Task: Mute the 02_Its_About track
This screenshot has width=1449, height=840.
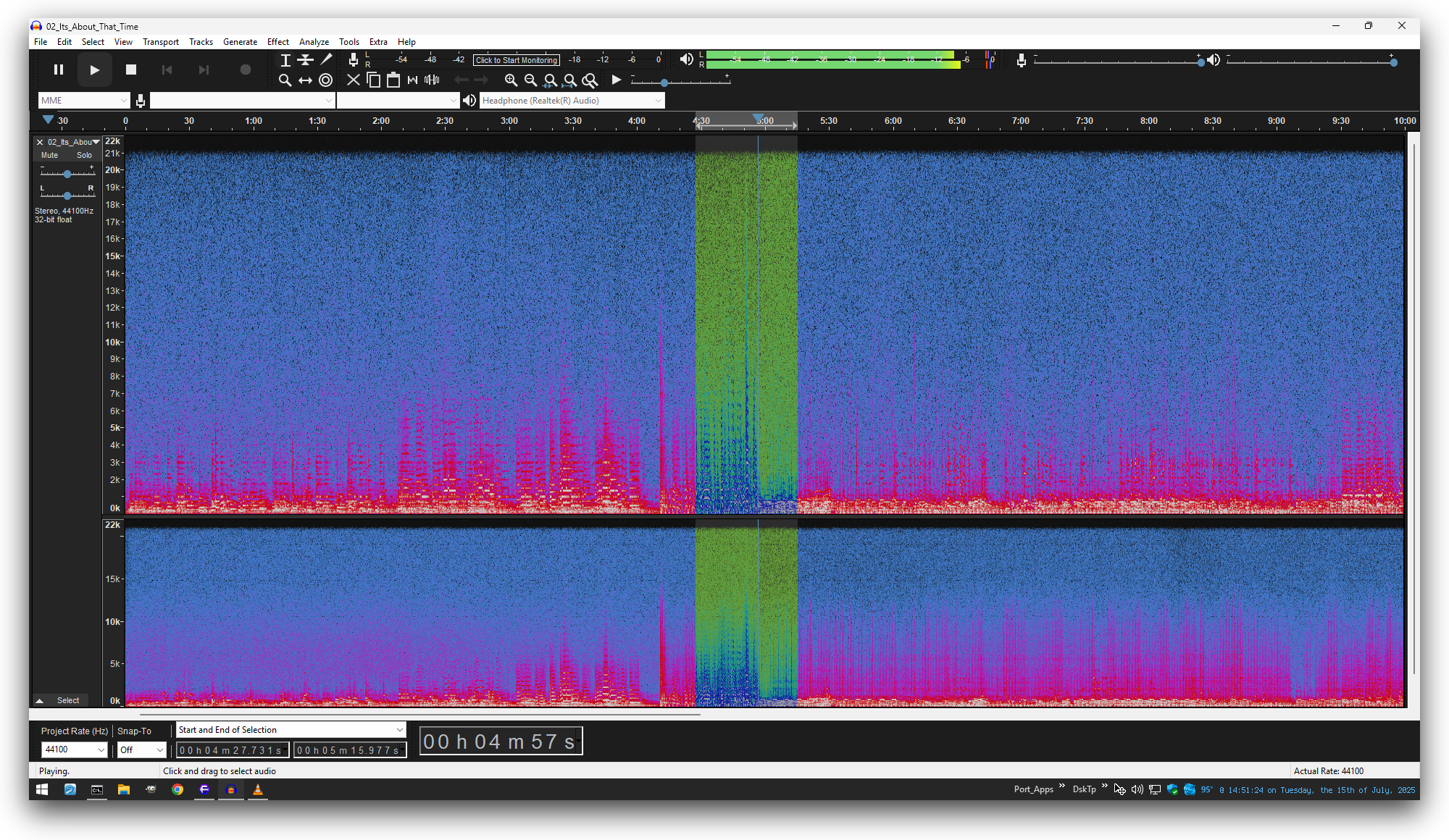Action: (x=49, y=155)
